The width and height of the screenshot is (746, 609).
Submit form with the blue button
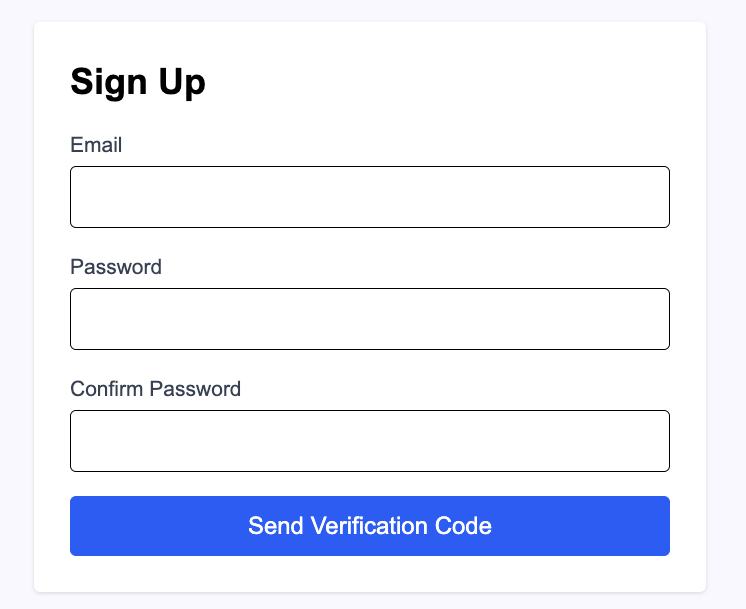tap(369, 526)
